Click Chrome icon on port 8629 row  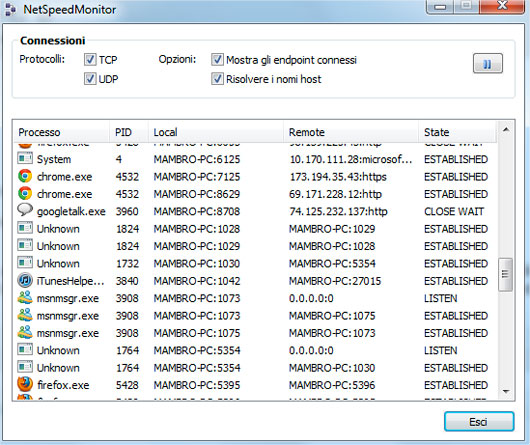25,194
